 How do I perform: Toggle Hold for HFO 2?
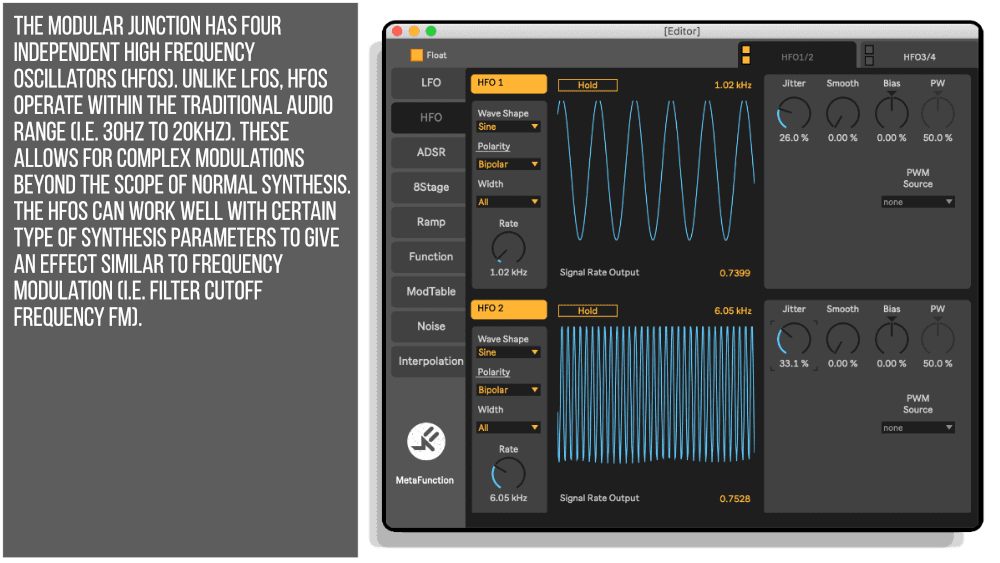(x=588, y=311)
